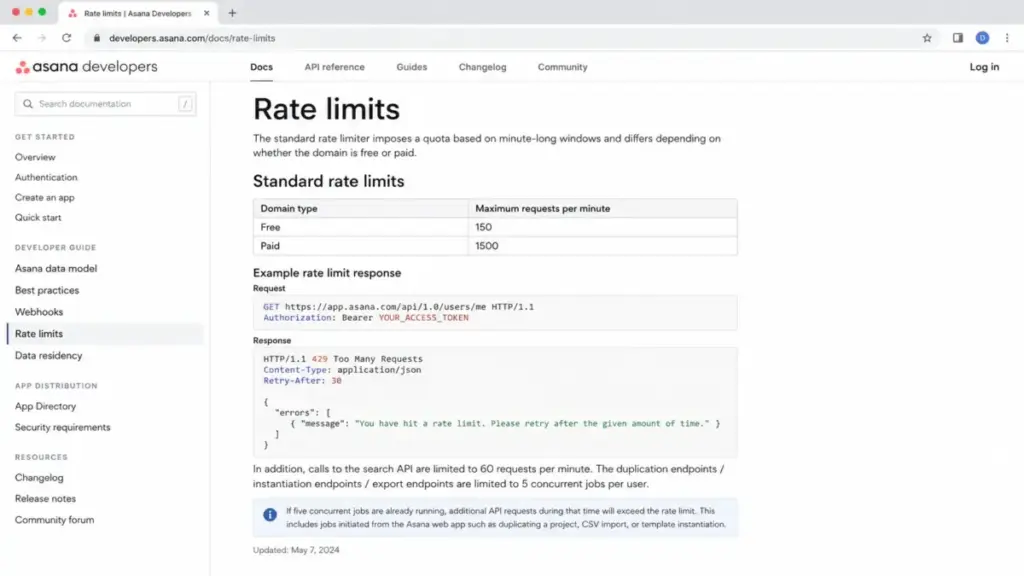Switch to the Guides tab
Image resolution: width=1024 pixels, height=576 pixels.
pos(411,67)
